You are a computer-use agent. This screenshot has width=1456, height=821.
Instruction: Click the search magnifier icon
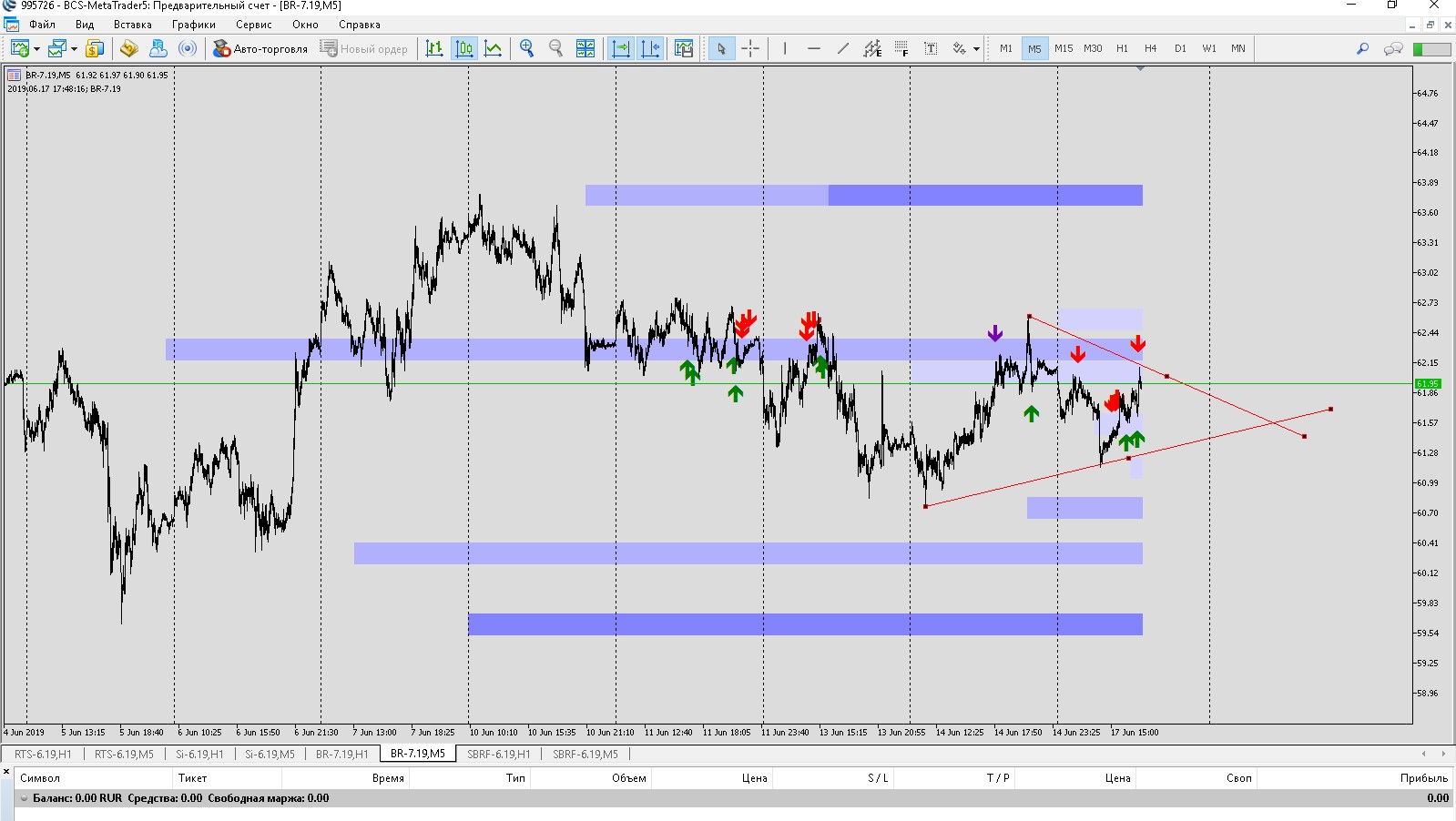(x=1363, y=48)
